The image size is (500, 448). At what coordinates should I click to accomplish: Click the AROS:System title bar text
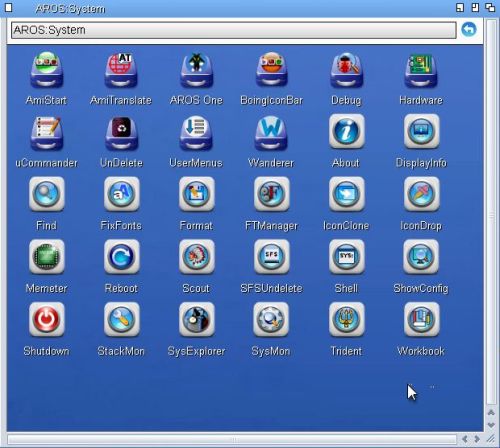coord(70,9)
